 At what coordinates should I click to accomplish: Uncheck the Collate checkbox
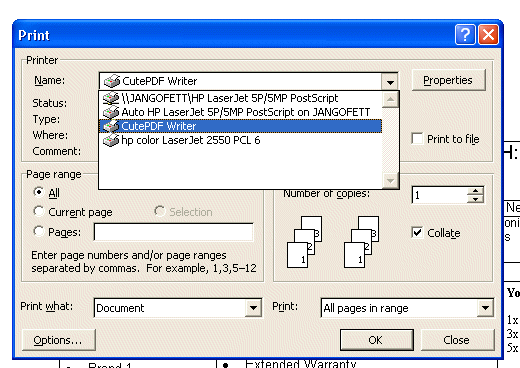coord(417,232)
